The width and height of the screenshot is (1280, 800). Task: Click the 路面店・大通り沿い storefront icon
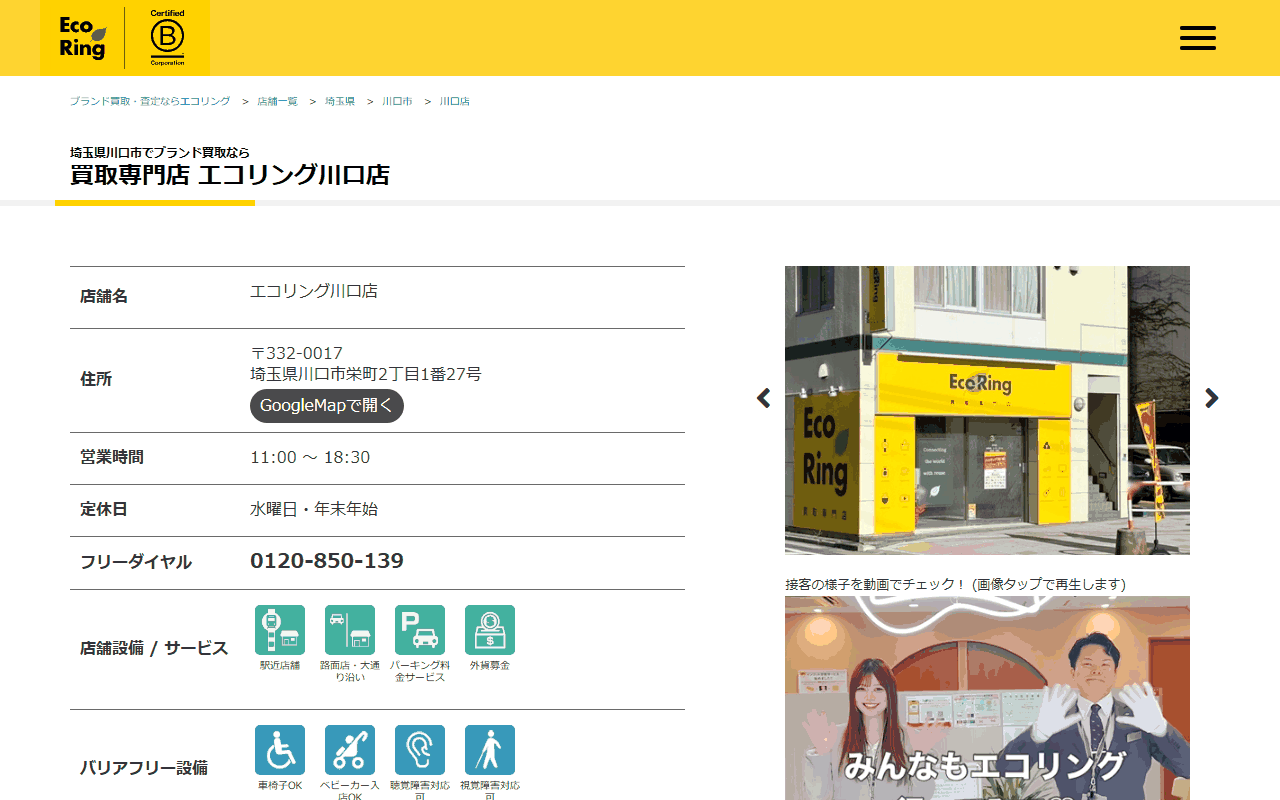350,630
